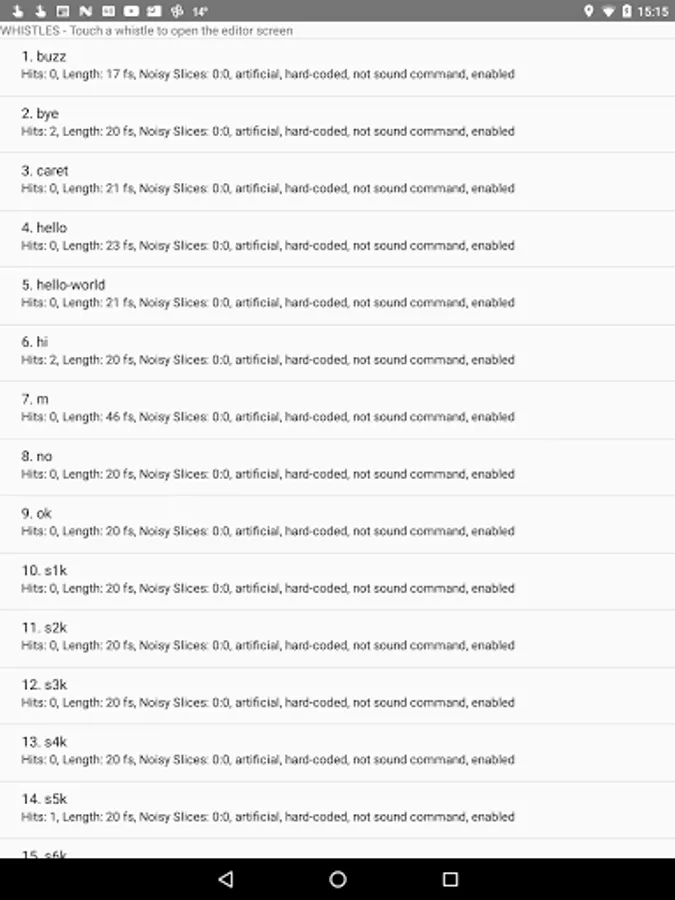Image resolution: width=675 pixels, height=900 pixels.
Task: Tap the Wi-Fi status icon
Action: click(608, 11)
